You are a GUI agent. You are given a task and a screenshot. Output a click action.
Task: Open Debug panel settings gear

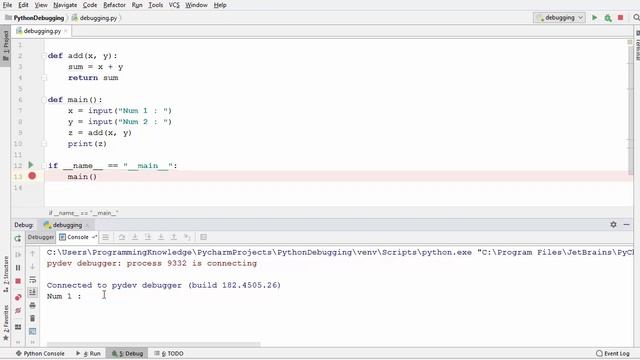click(613, 224)
